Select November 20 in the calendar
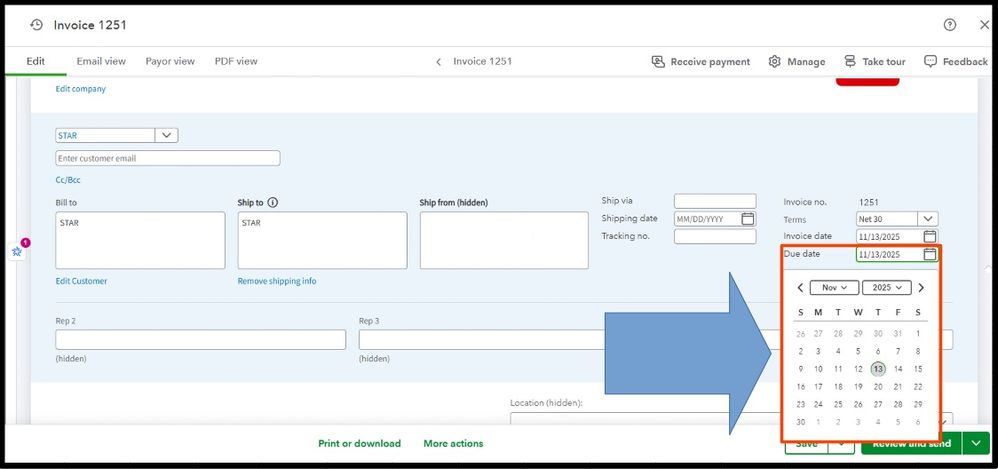 pos(878,387)
